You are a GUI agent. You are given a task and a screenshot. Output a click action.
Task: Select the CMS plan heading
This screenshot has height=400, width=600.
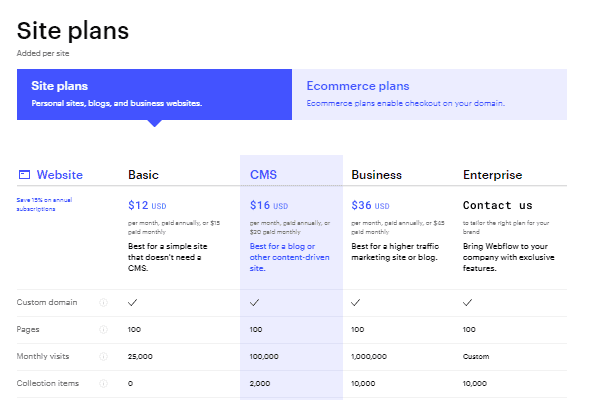tap(263, 175)
